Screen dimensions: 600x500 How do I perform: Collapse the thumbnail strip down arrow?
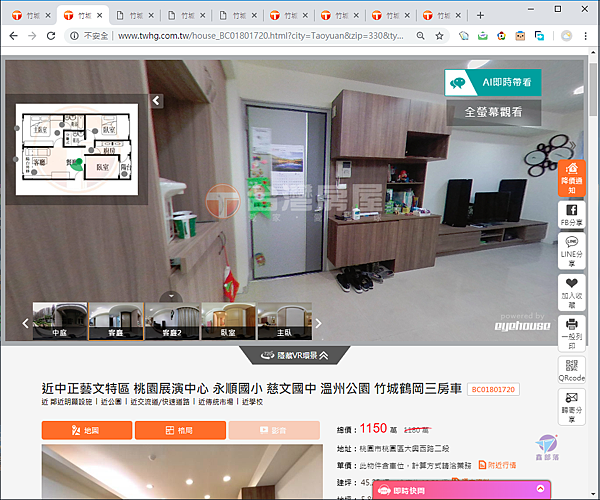pyautogui.click(x=171, y=296)
